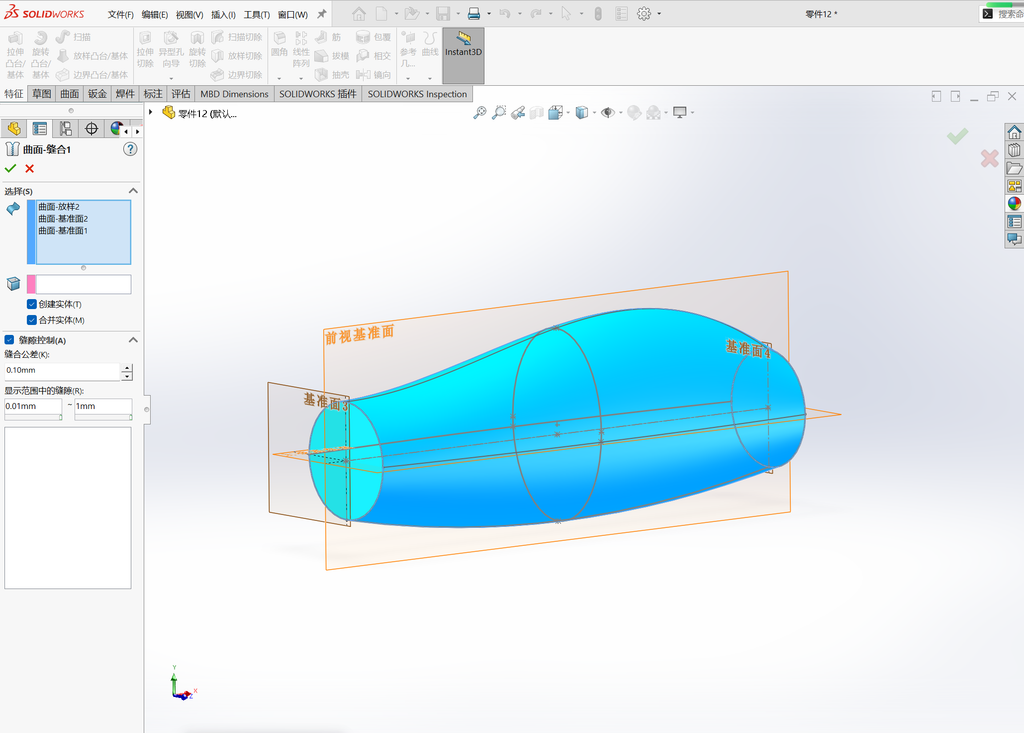1024x733 pixels.
Task: Open the Options gear dropdown arrow
Action: [658, 14]
